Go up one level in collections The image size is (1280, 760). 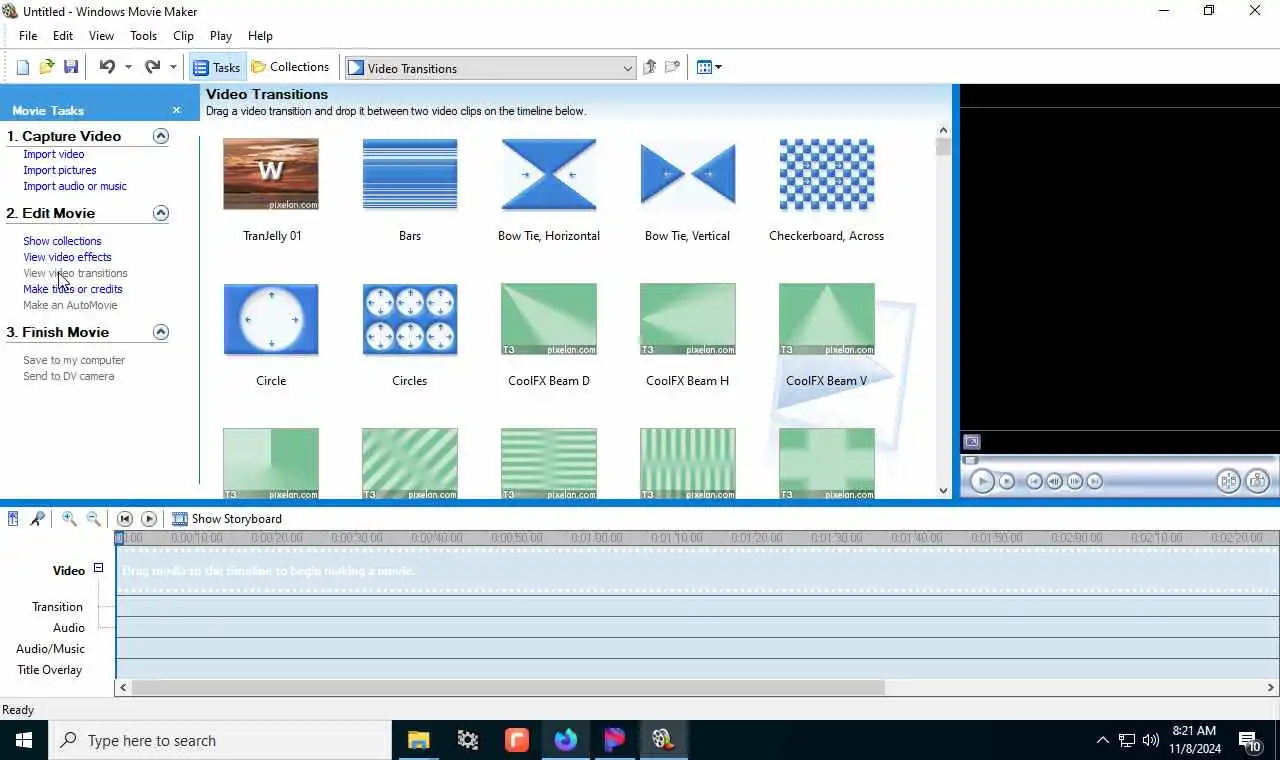[x=650, y=67]
